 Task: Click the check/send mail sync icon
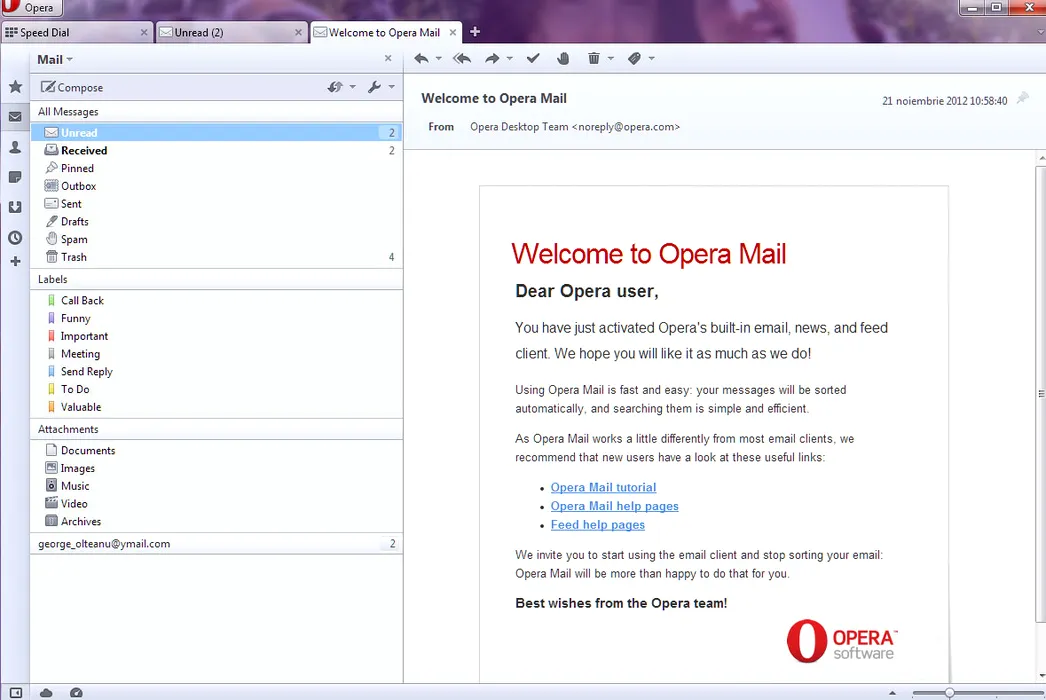[x=335, y=87]
